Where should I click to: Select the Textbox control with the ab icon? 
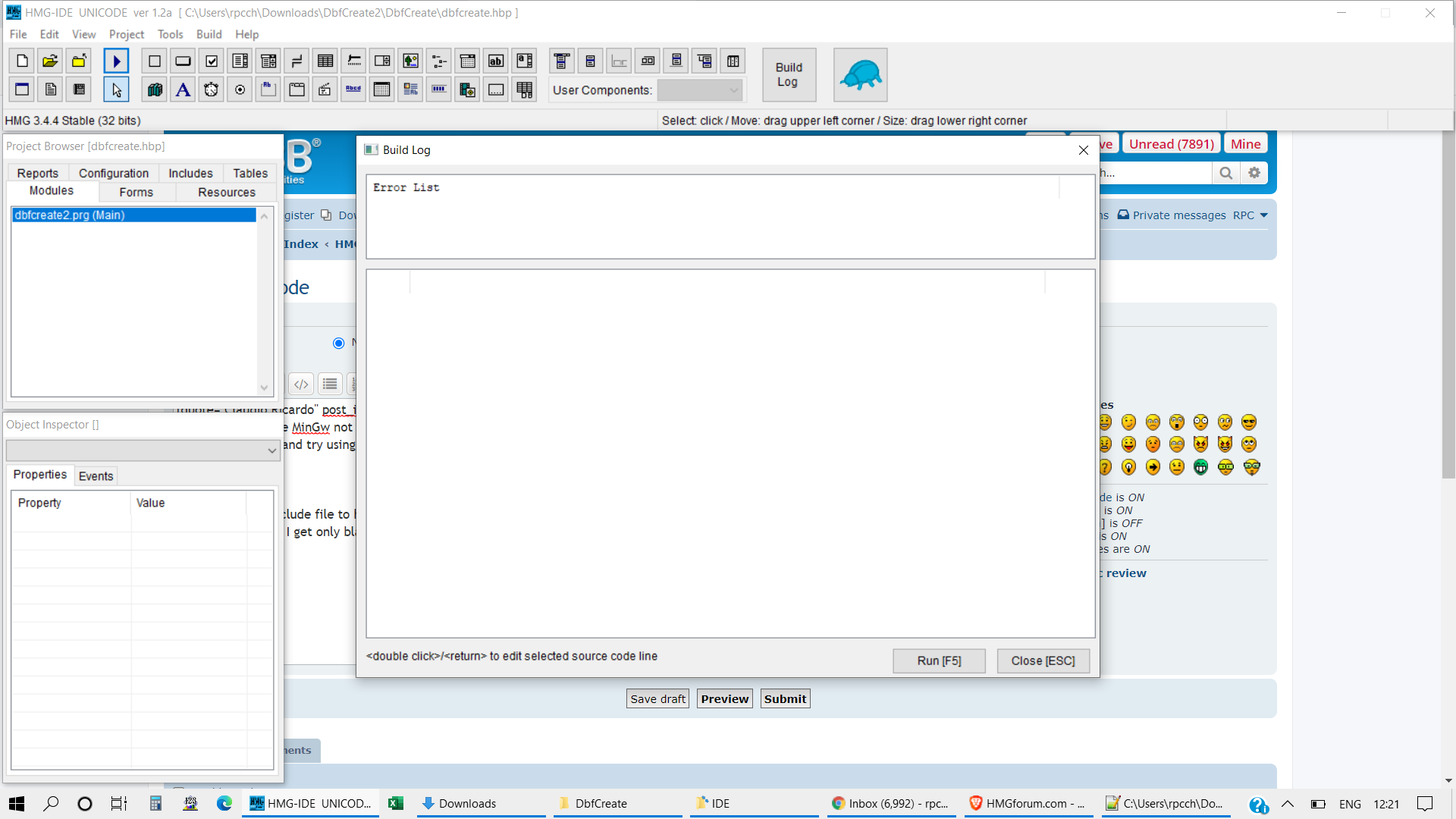click(496, 61)
